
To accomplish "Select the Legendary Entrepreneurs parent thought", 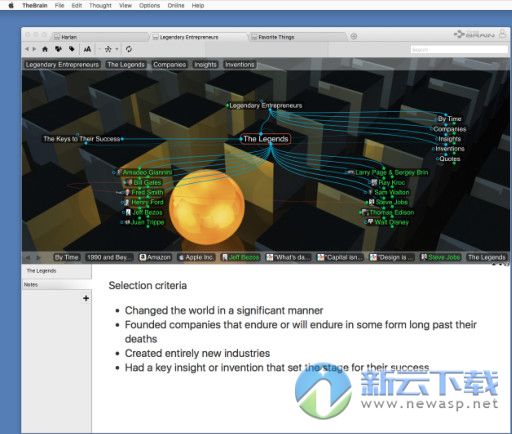I will [x=266, y=105].
